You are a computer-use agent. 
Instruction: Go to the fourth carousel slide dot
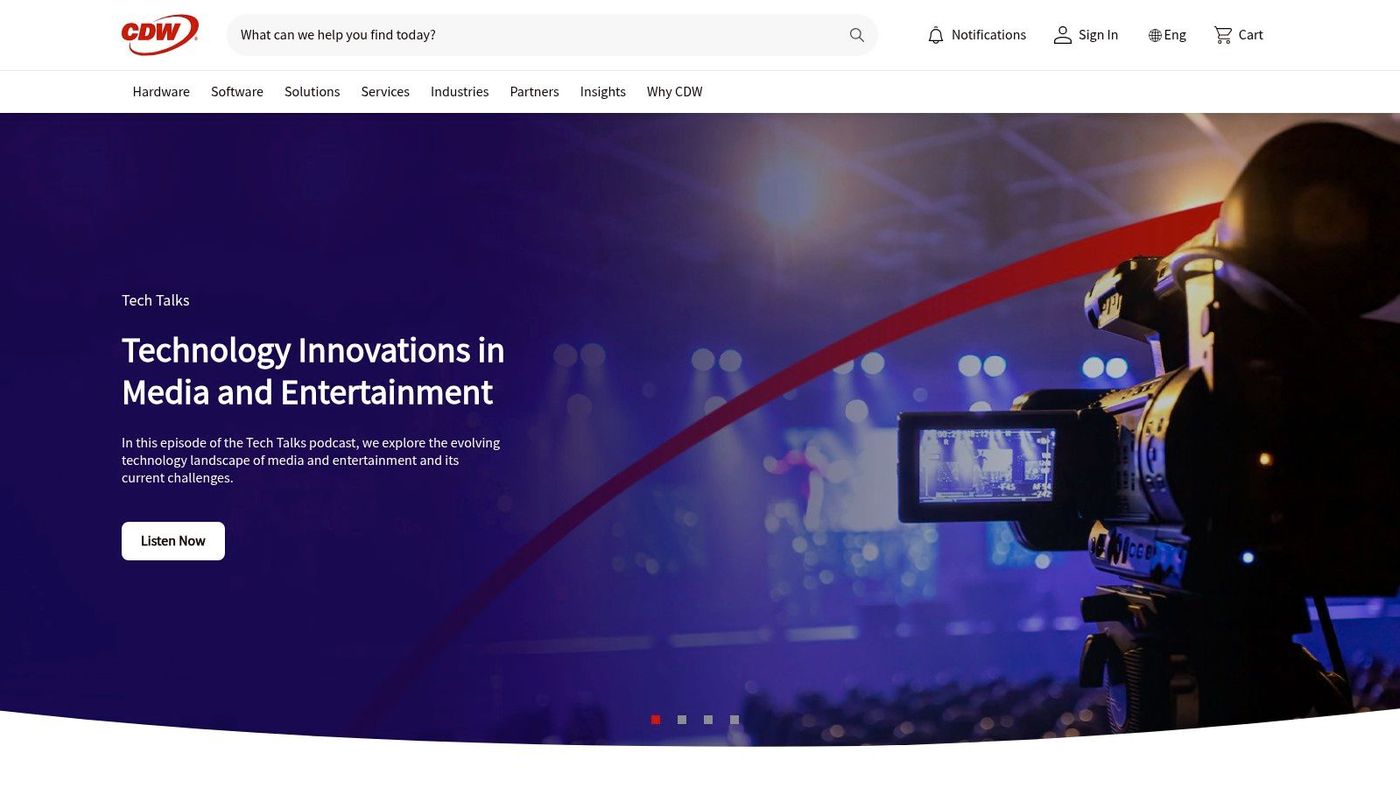[x=734, y=720]
